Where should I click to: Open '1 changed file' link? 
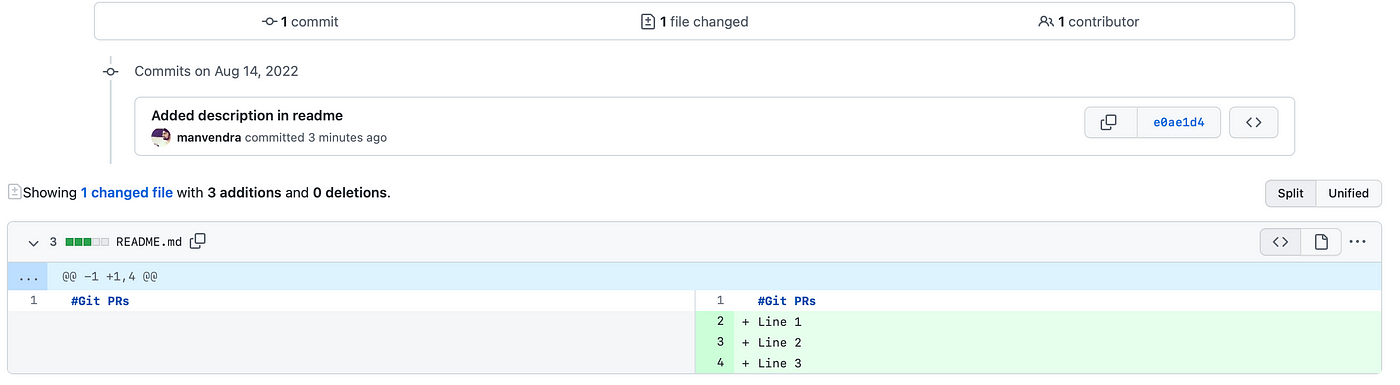coord(126,192)
